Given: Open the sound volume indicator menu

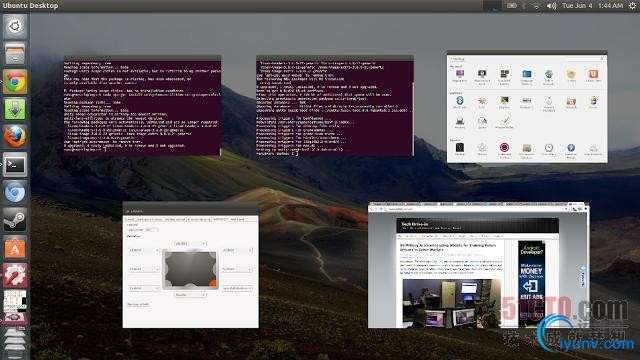Looking at the screenshot, I should [551, 6].
